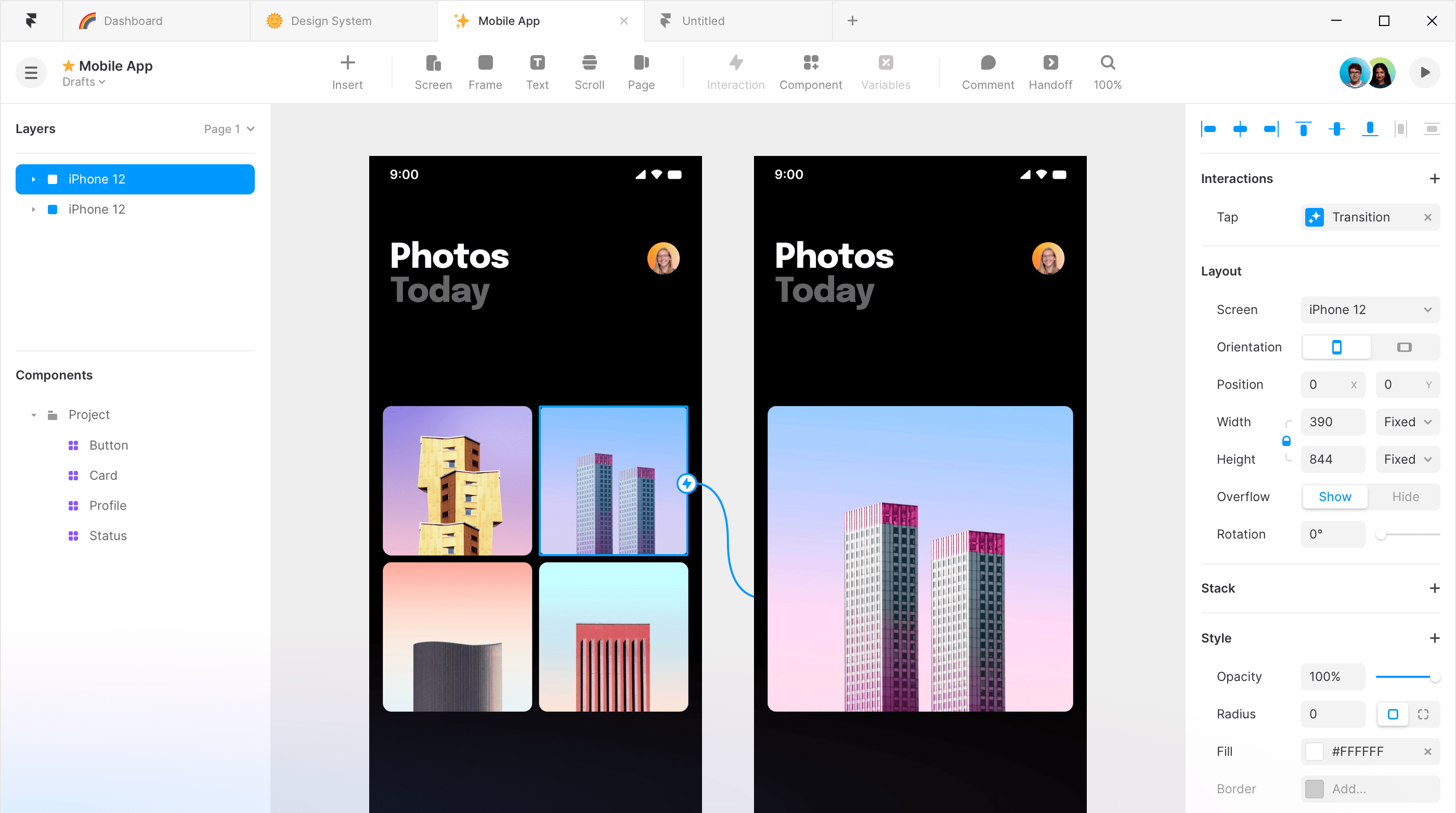
Task: Open the Scroll tool
Action: point(589,72)
